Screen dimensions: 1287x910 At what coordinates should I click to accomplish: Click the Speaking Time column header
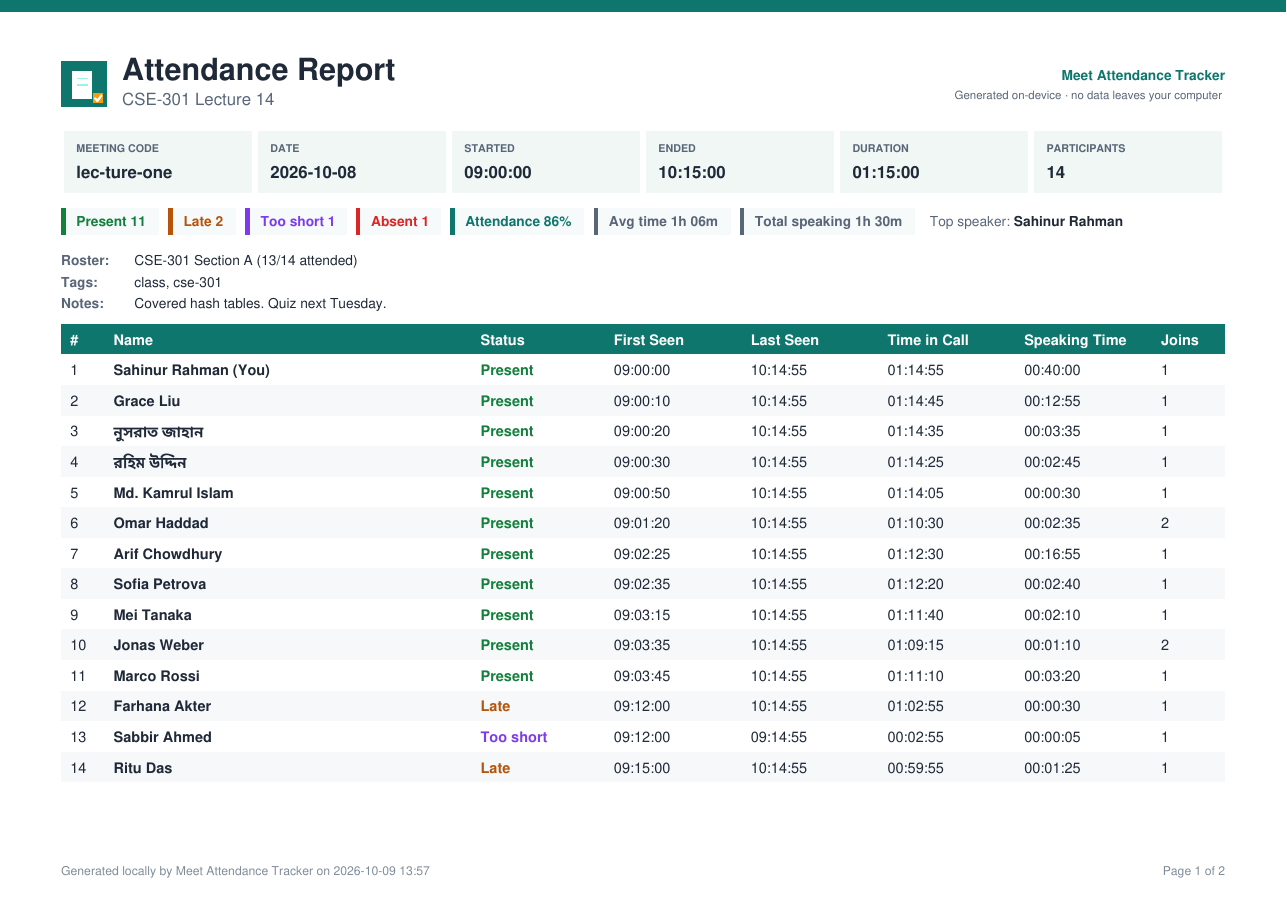tap(1075, 340)
